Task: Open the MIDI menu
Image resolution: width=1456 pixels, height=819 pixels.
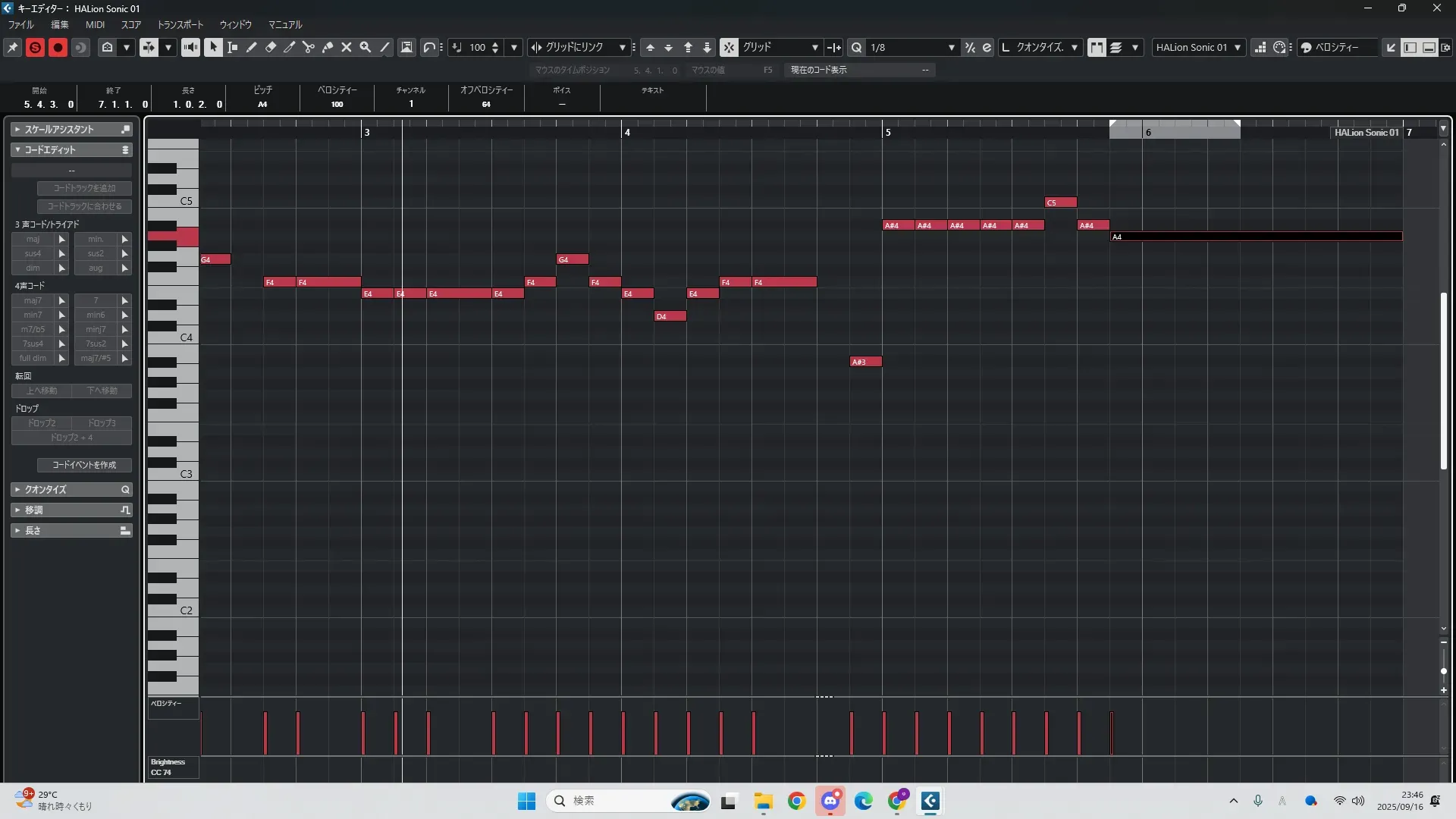Action: tap(95, 24)
